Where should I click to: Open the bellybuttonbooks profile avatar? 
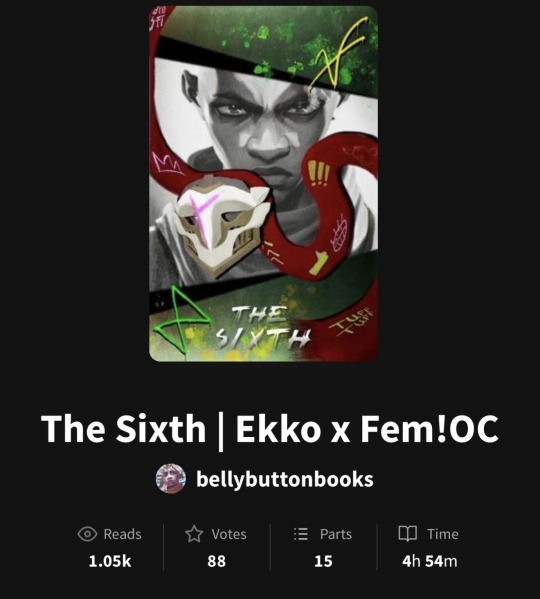tap(171, 479)
